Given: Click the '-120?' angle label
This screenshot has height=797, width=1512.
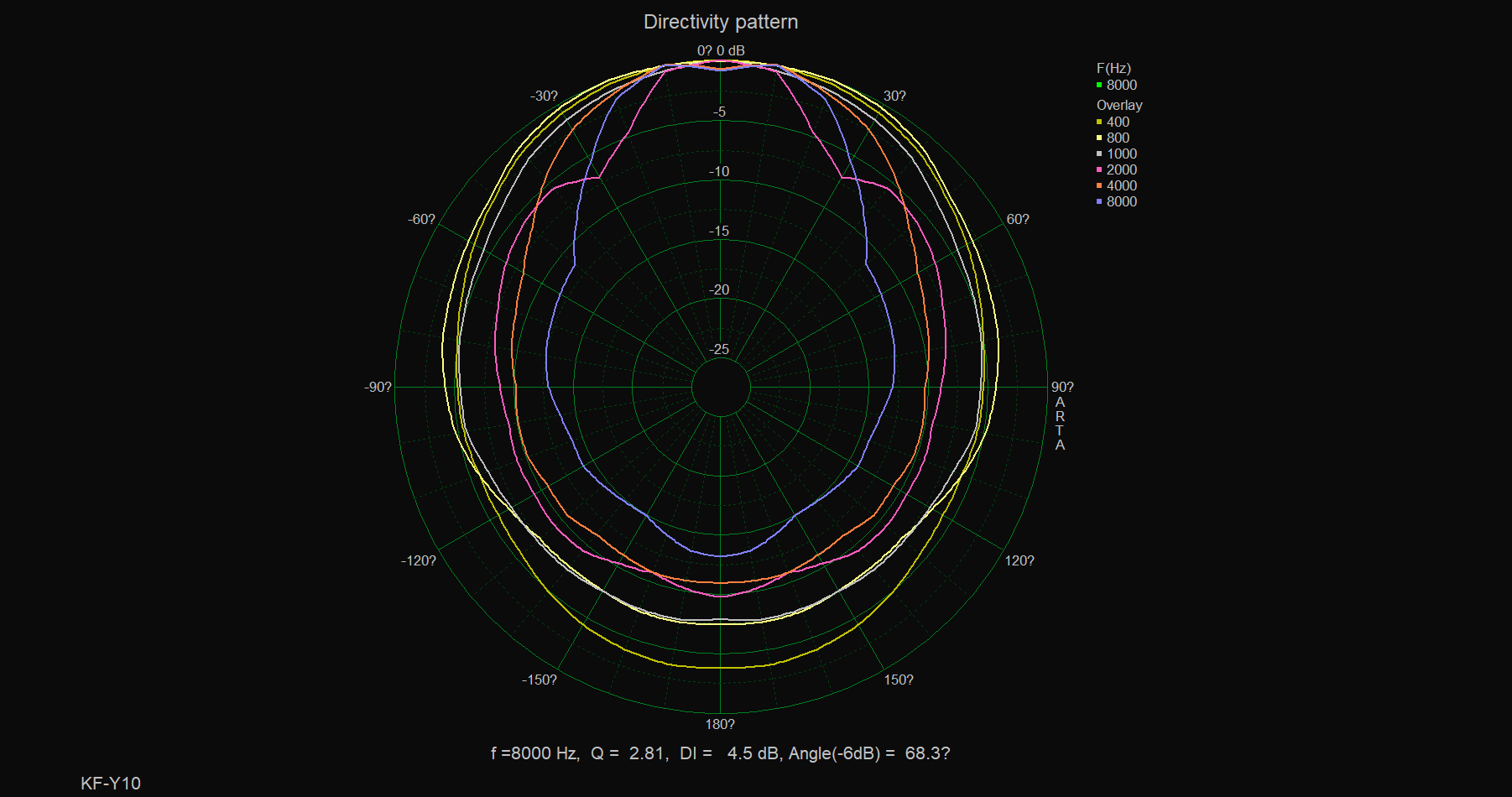Looking at the screenshot, I should click(418, 560).
